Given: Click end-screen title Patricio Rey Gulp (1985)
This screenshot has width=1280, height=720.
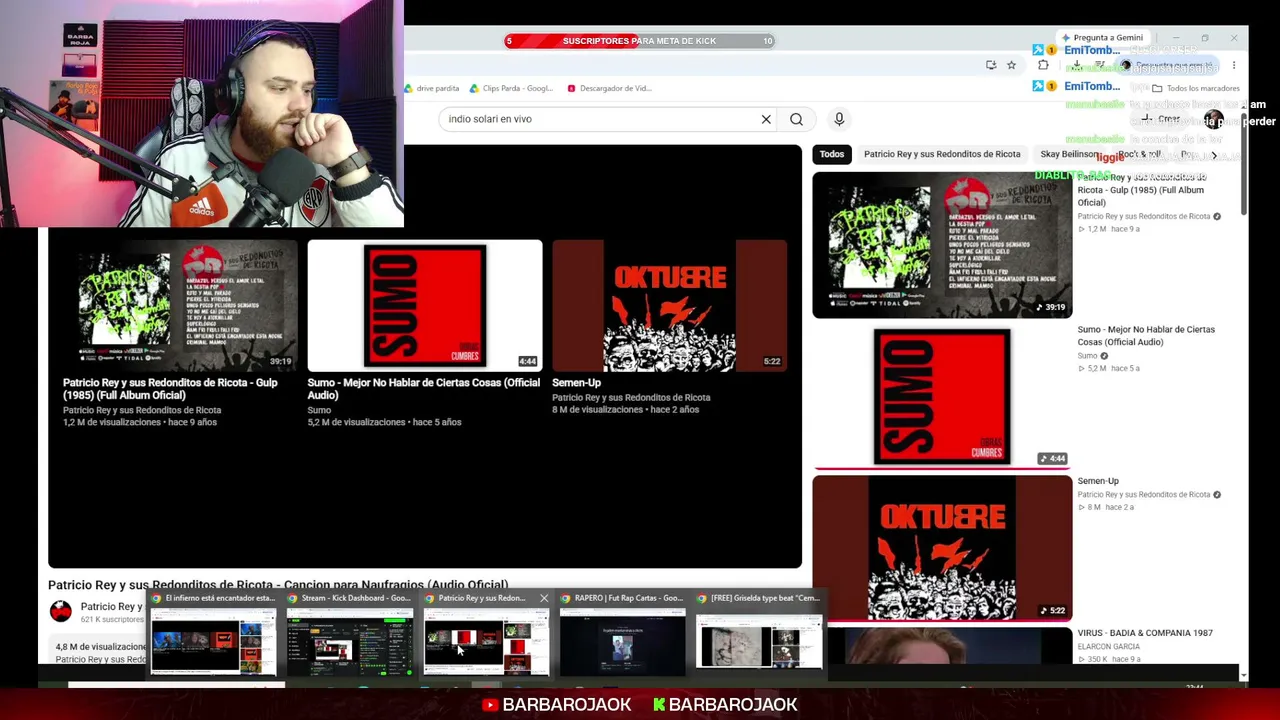Looking at the screenshot, I should pyautogui.click(x=170, y=389).
